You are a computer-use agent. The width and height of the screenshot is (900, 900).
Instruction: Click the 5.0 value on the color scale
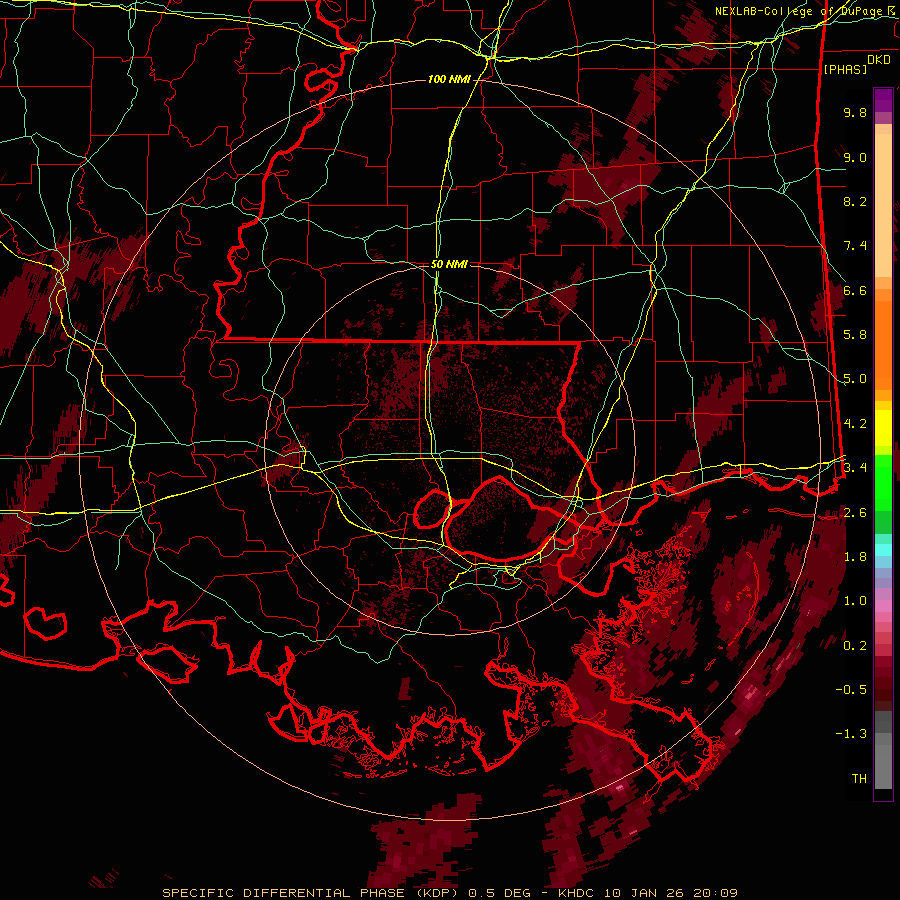855,379
